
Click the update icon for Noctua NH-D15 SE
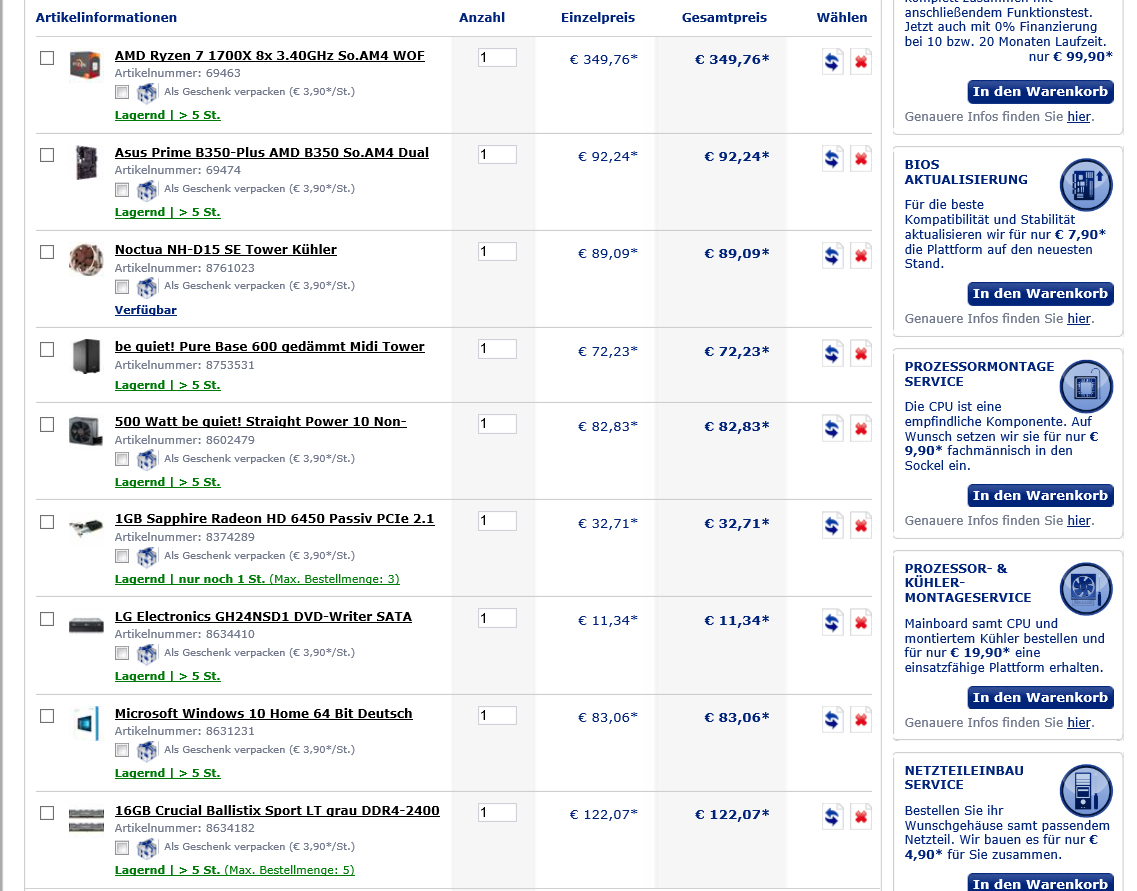click(832, 255)
